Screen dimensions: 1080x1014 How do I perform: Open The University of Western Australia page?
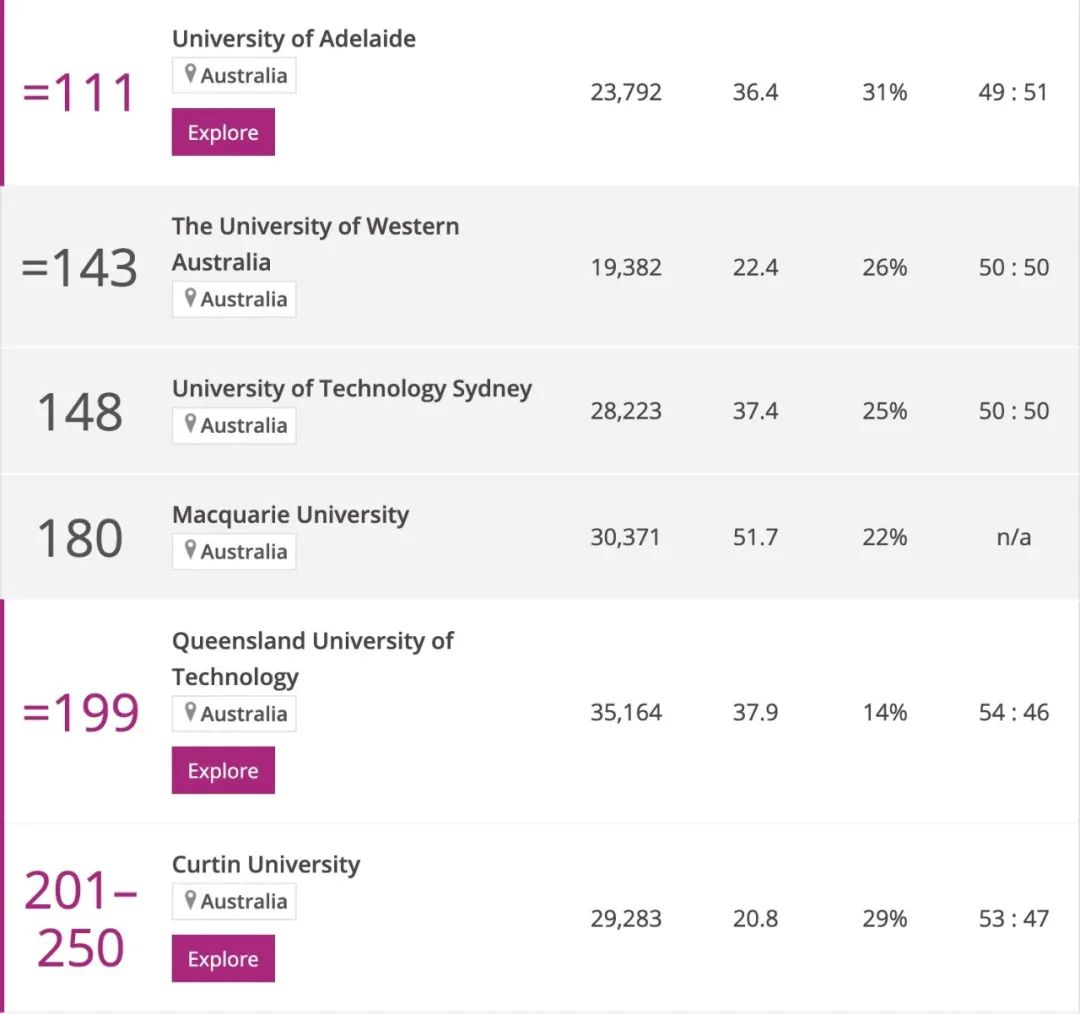tap(315, 244)
